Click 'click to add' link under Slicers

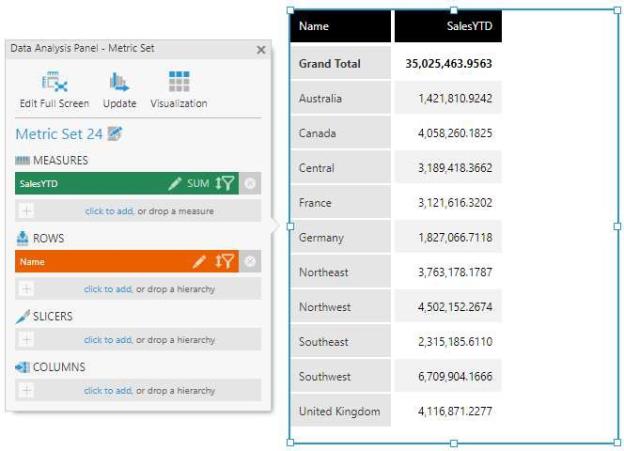click(x=108, y=340)
